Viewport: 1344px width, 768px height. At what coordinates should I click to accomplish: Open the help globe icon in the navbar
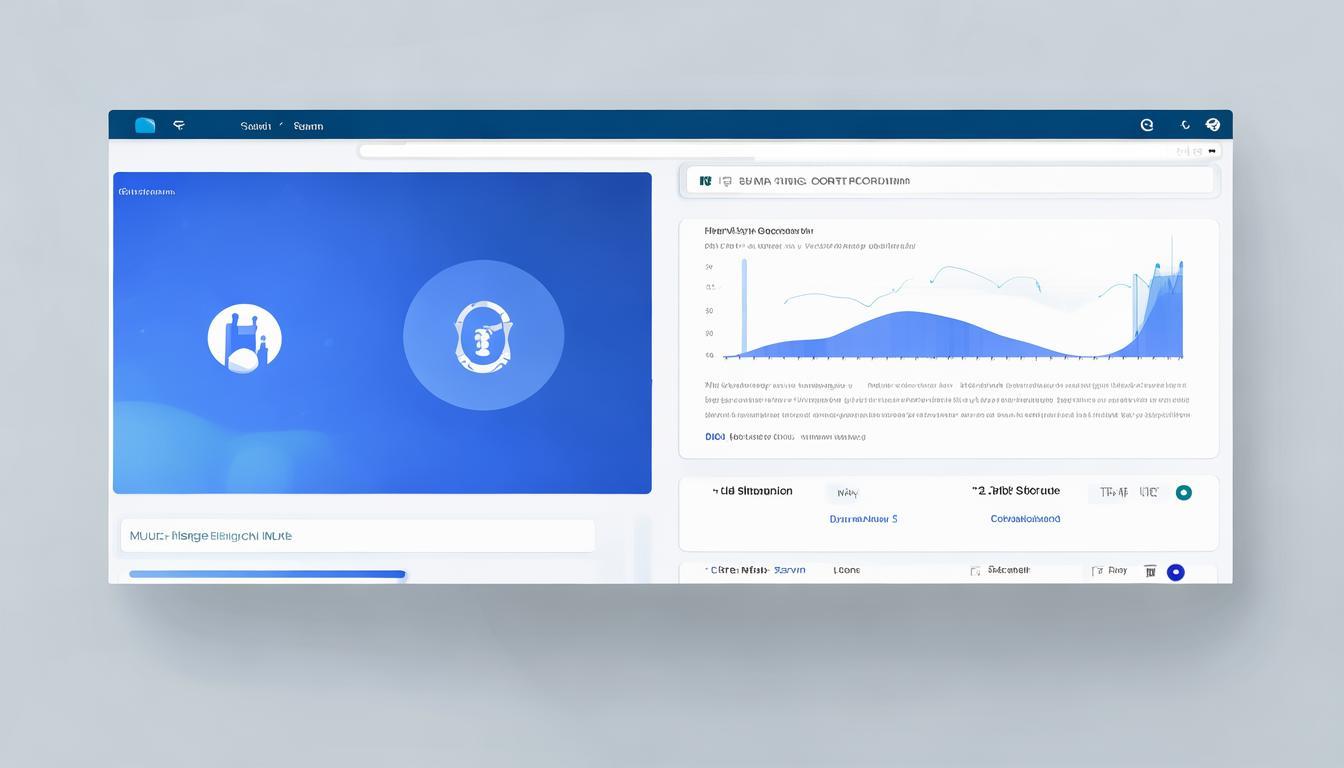(1213, 124)
